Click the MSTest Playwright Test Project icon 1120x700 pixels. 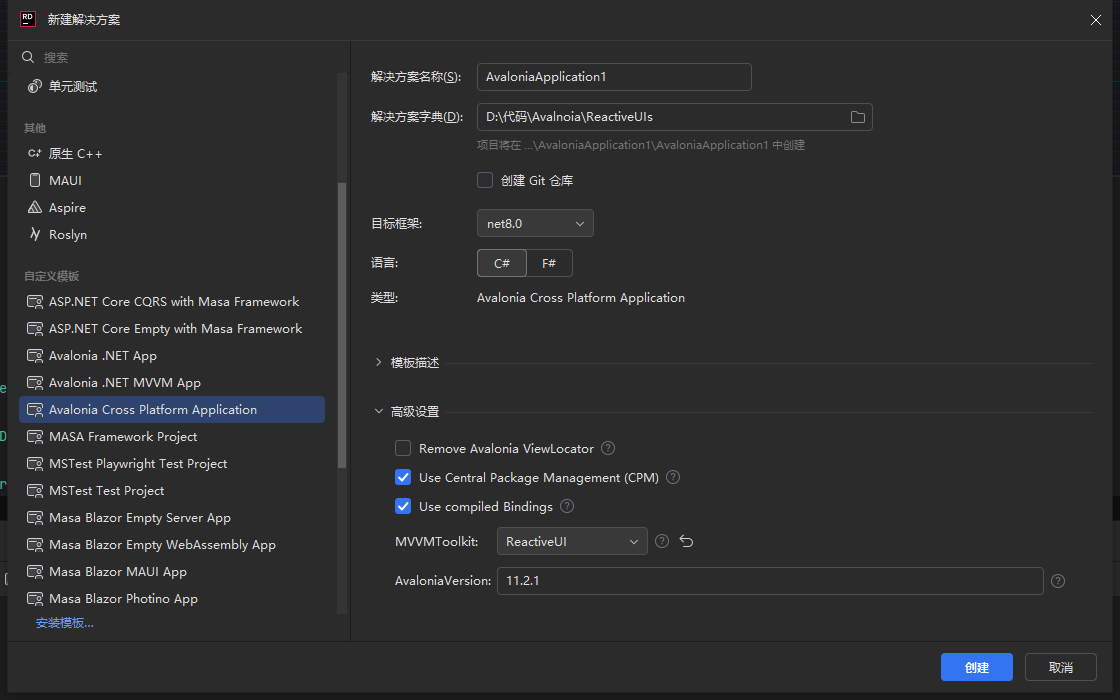34,464
